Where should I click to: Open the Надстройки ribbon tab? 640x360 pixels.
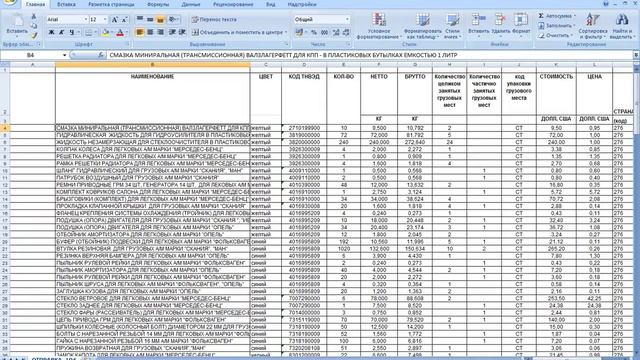(x=302, y=4)
